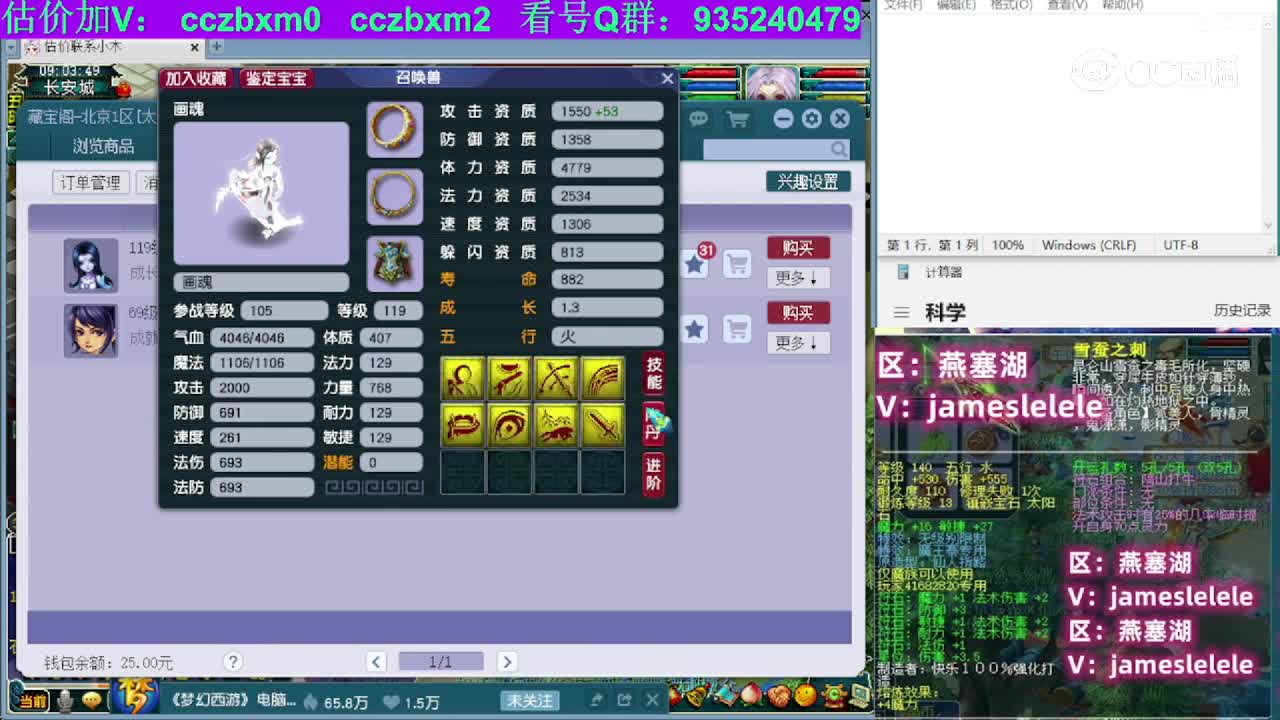Open the second listing's character avatar
The image size is (1280, 720).
[91, 330]
